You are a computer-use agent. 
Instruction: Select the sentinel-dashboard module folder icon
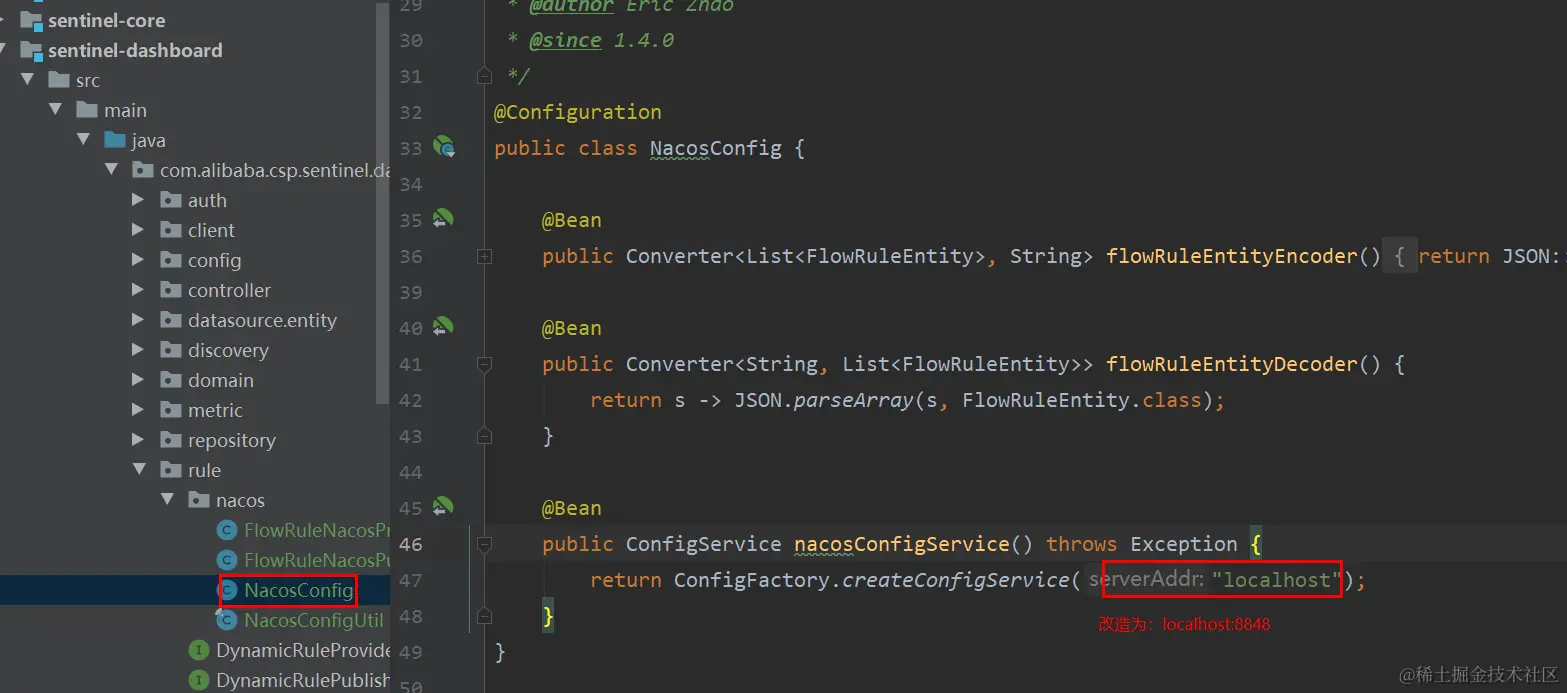pyautogui.click(x=32, y=50)
